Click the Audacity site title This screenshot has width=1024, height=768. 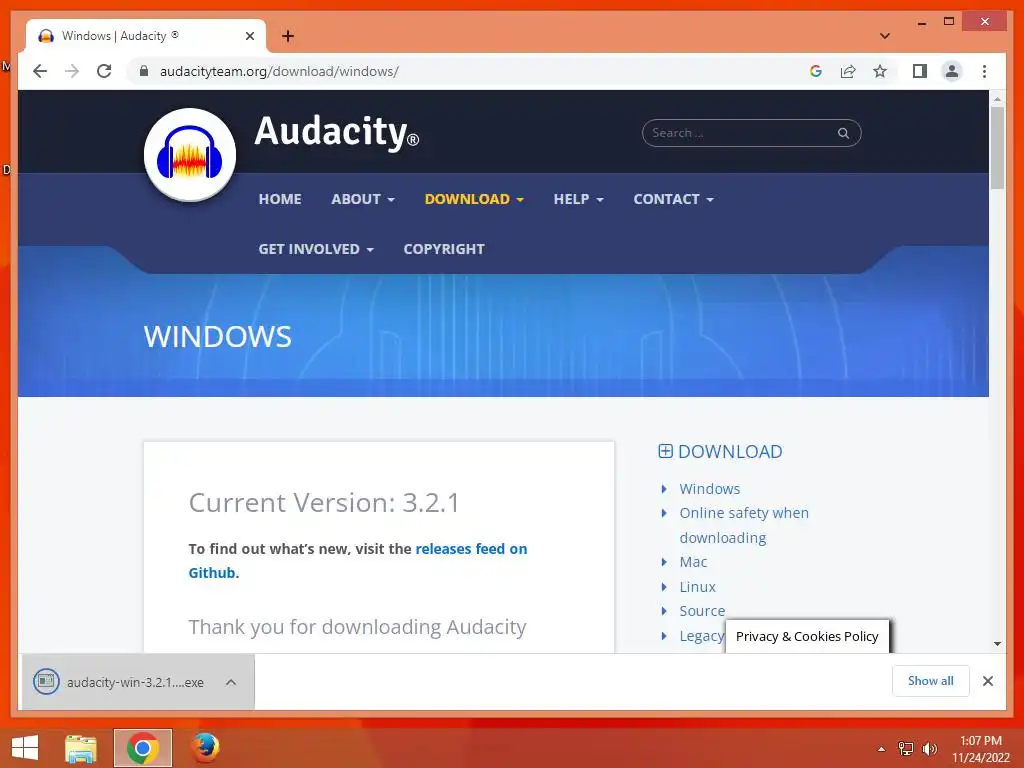(x=336, y=133)
